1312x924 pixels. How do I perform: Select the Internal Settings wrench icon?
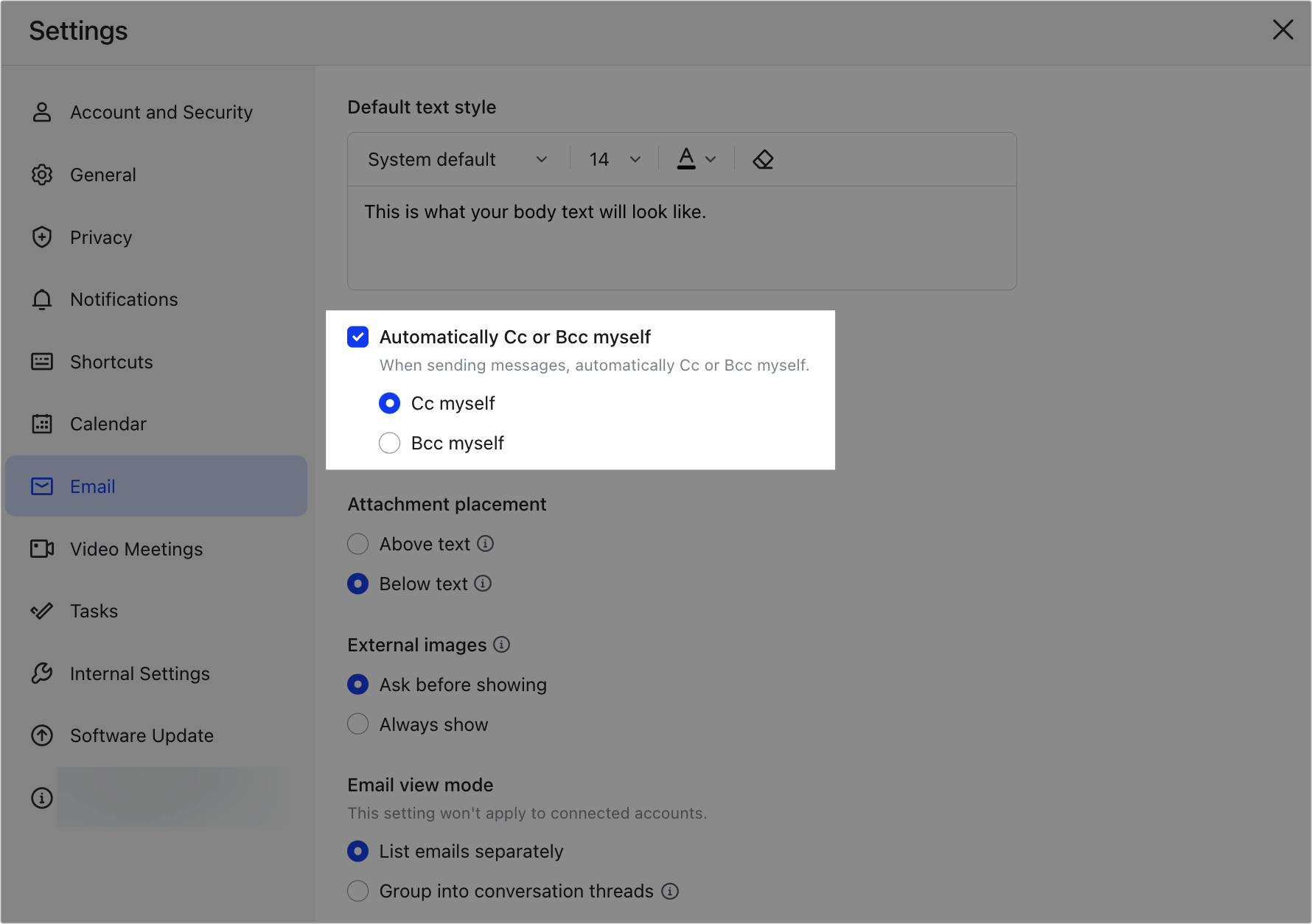[x=42, y=673]
